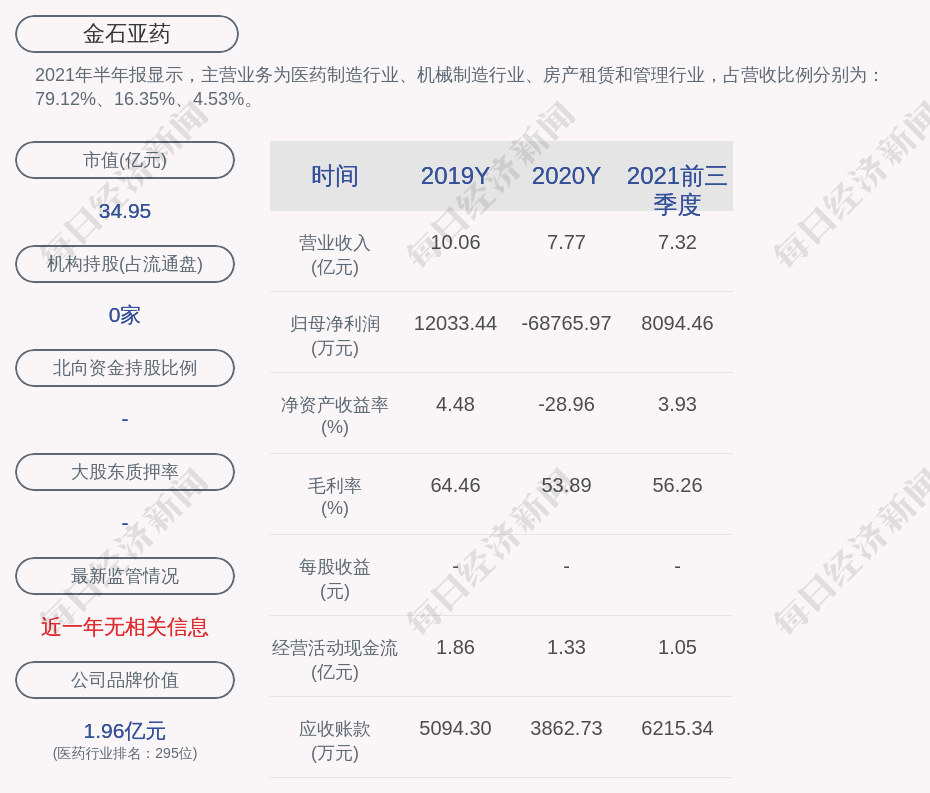Click the 0家 institutional holding value
The width and height of the screenshot is (930, 793).
pos(124,315)
